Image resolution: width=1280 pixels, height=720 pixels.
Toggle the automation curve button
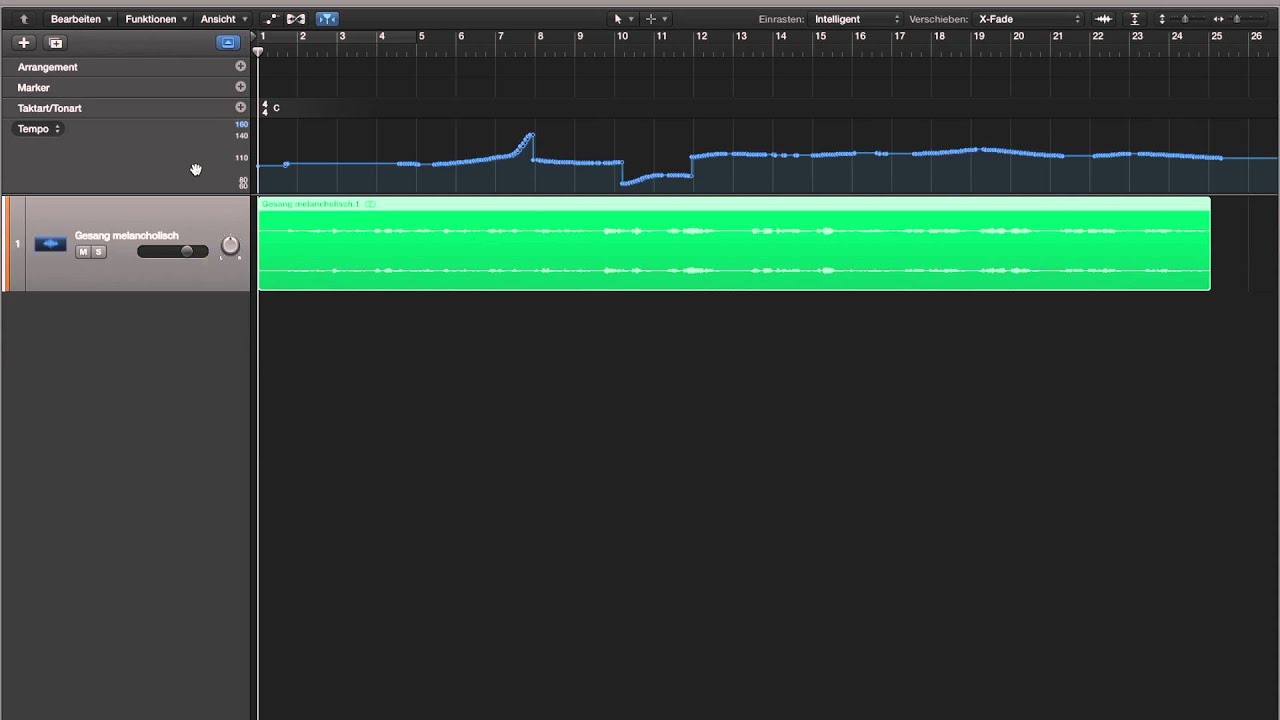point(270,19)
